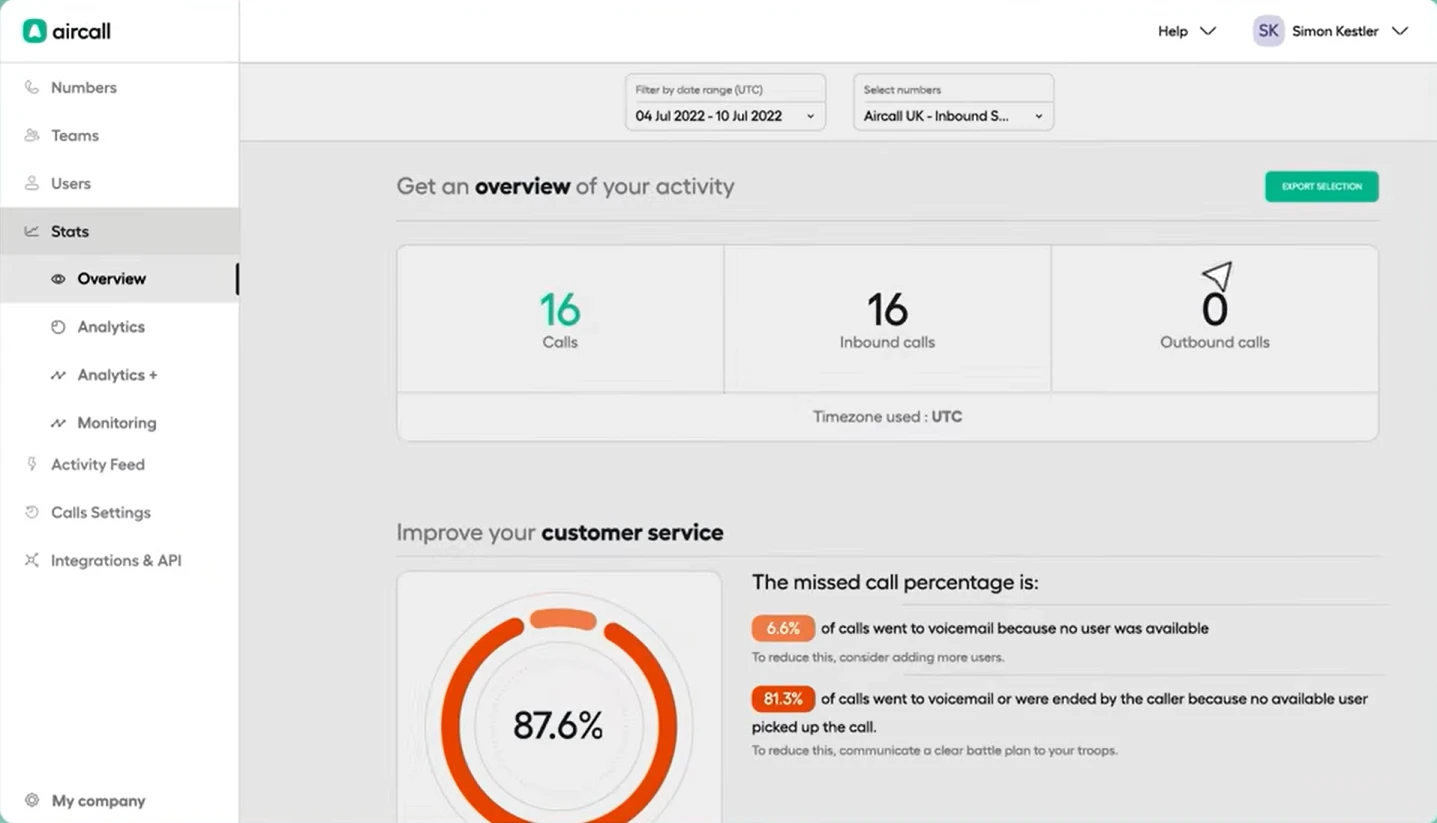Click the Aircall logo in top left

point(65,31)
